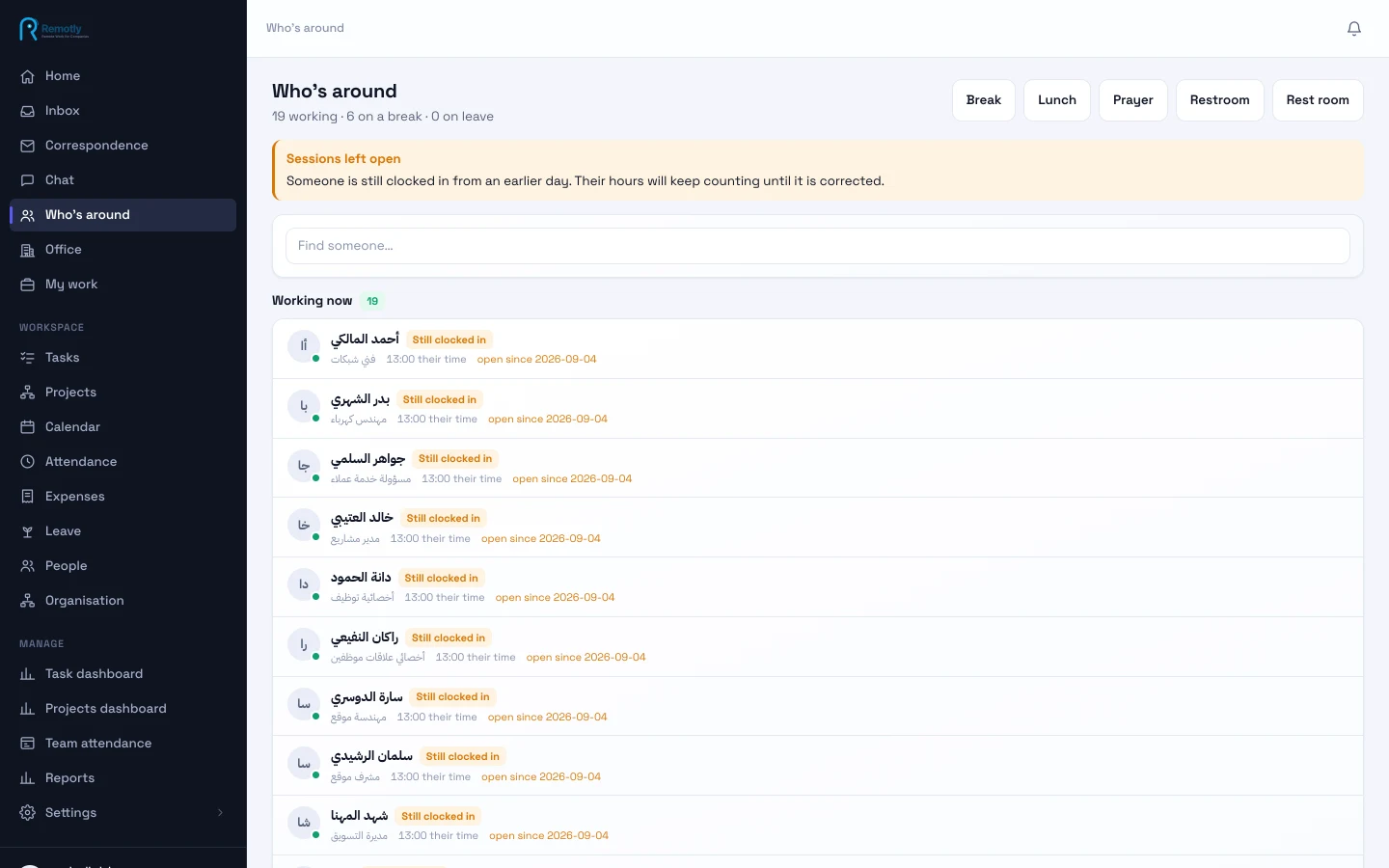Click the name راكان النفيعي
Image resolution: width=1389 pixels, height=868 pixels.
365,637
